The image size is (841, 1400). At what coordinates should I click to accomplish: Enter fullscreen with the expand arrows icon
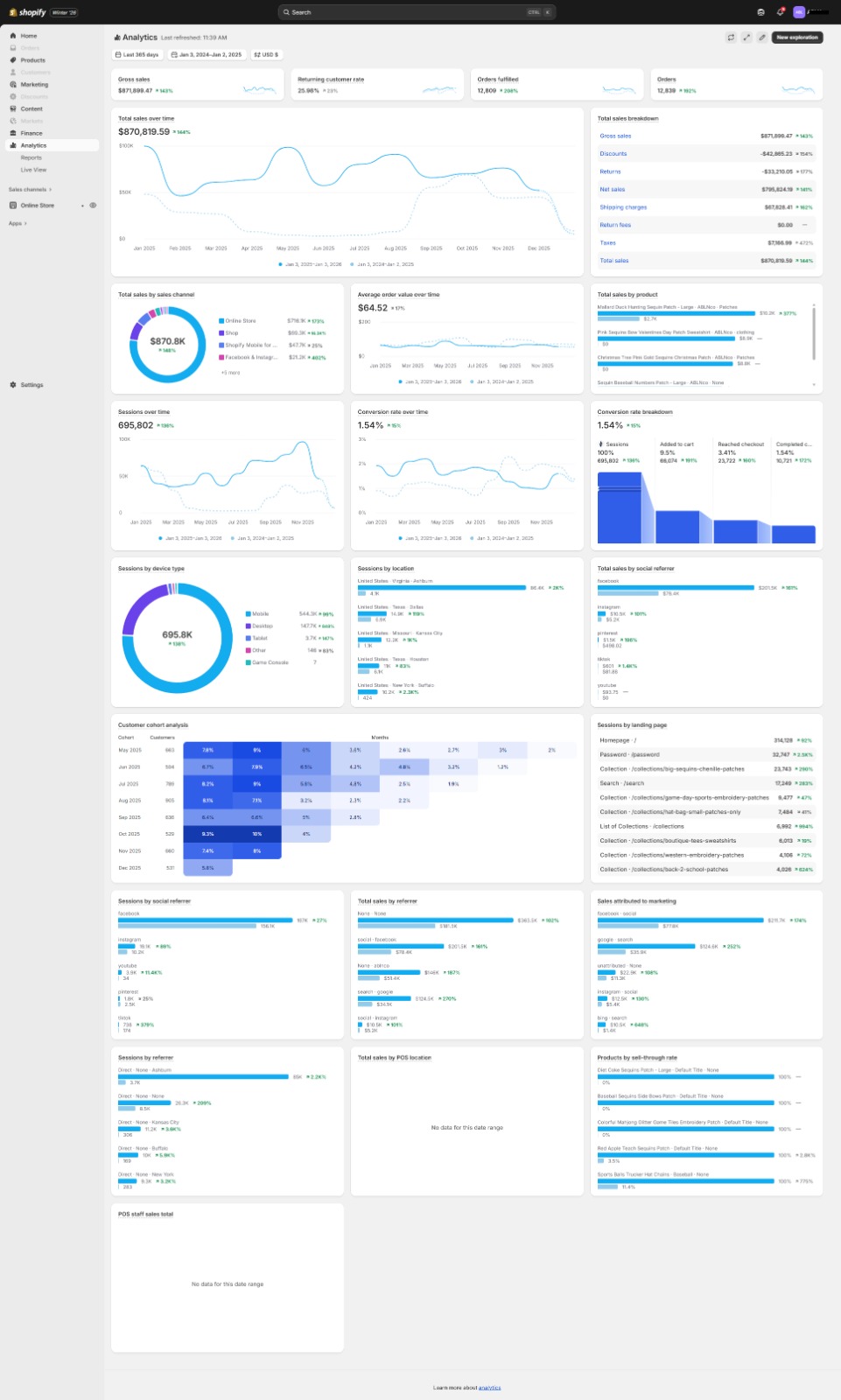tap(746, 38)
